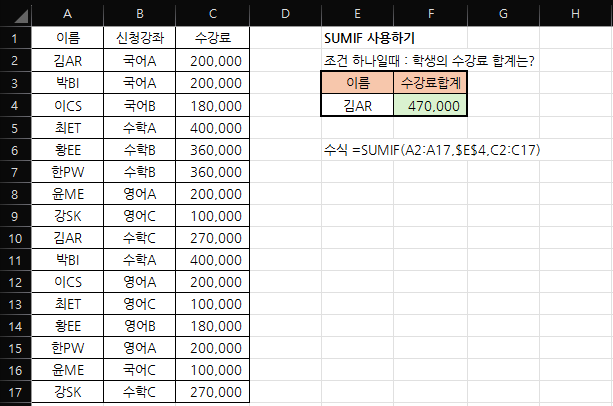Select cell B2 containing 국어A
Screen dimensions: 613x406
click(x=140, y=61)
